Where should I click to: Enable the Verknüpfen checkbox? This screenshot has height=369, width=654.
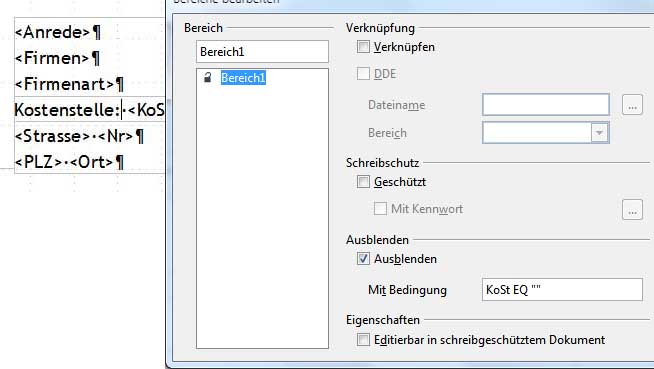tap(363, 47)
